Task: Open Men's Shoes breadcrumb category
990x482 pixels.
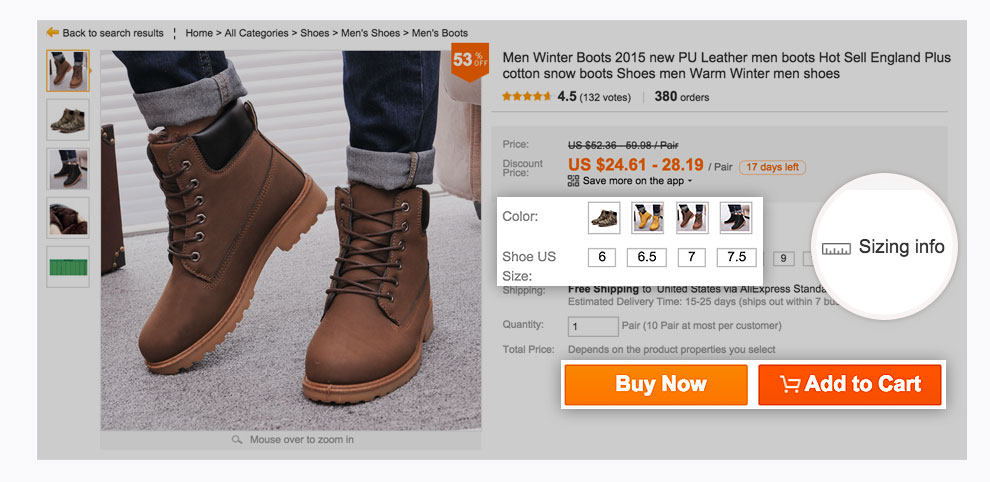Action: click(371, 33)
